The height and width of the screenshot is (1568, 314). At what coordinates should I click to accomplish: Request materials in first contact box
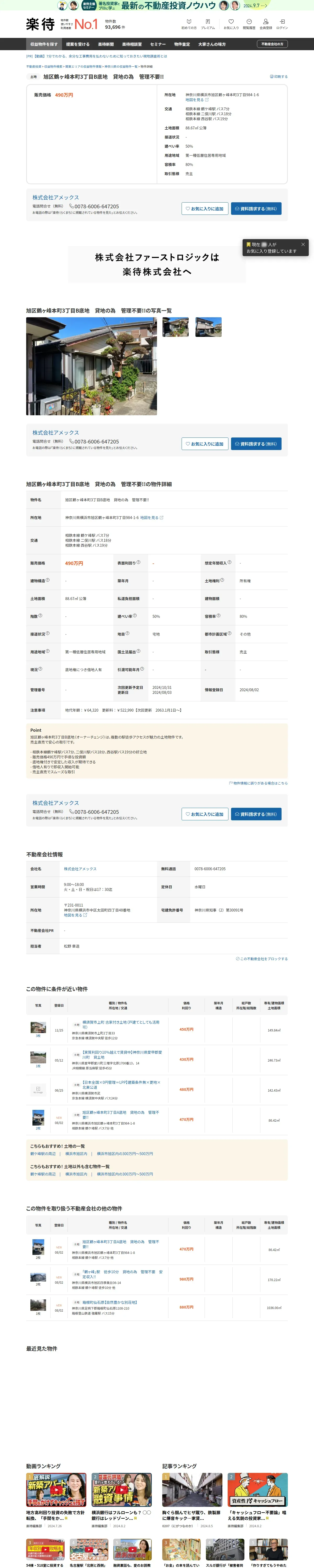[x=256, y=209]
